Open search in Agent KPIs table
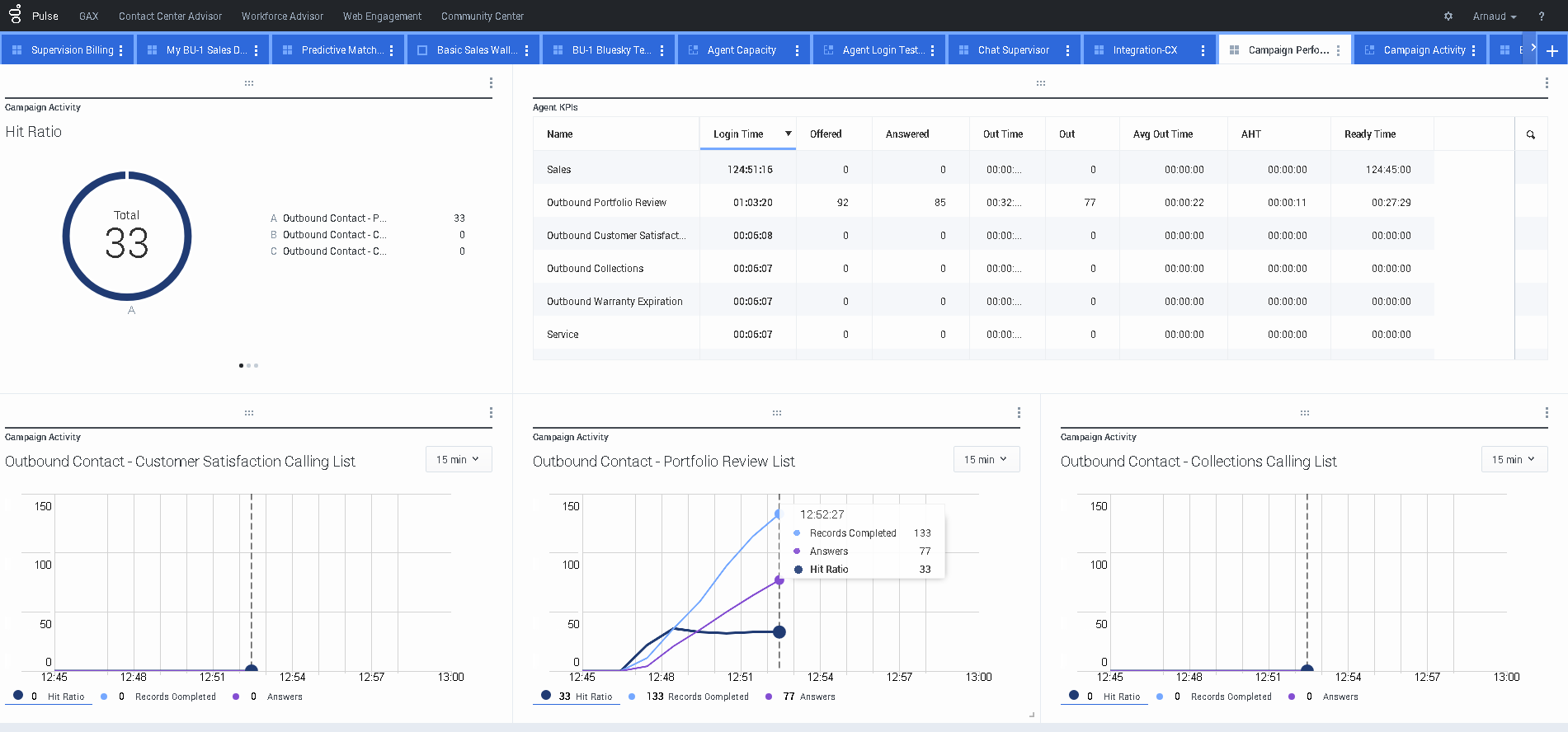The height and width of the screenshot is (732, 1568). coord(1530,134)
